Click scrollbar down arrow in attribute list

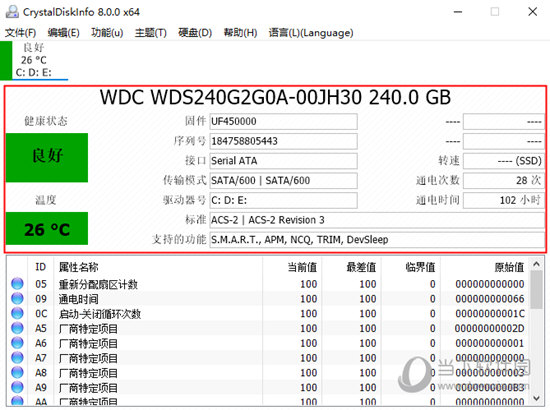coord(536,398)
